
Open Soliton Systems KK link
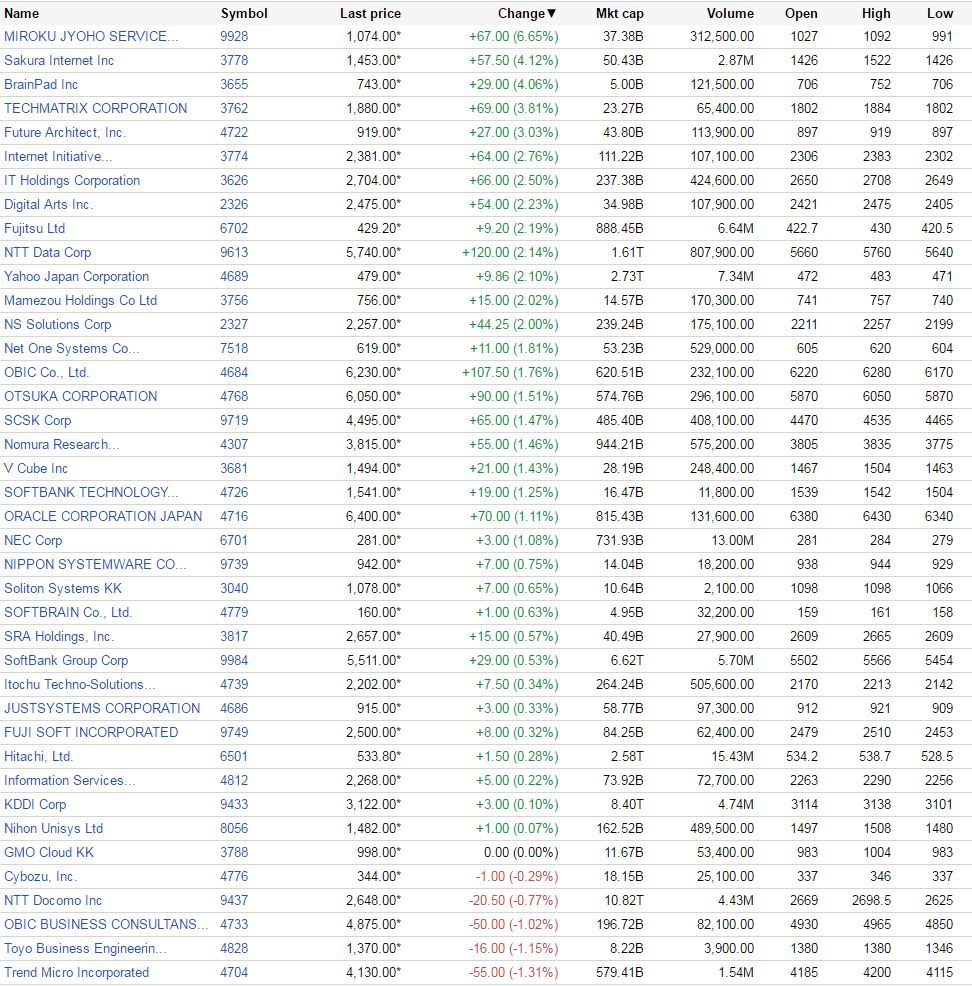(63, 588)
